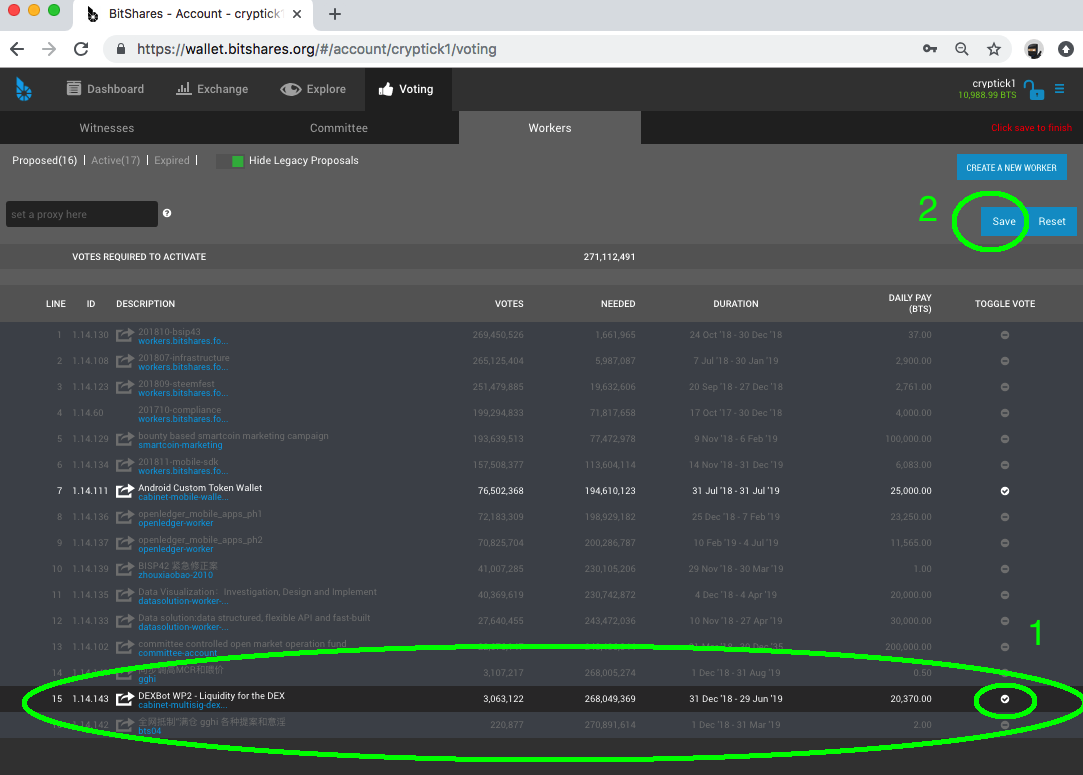1083x775 pixels.
Task: Open the zhouxiaobao-2010 account link
Action: (x=175, y=575)
